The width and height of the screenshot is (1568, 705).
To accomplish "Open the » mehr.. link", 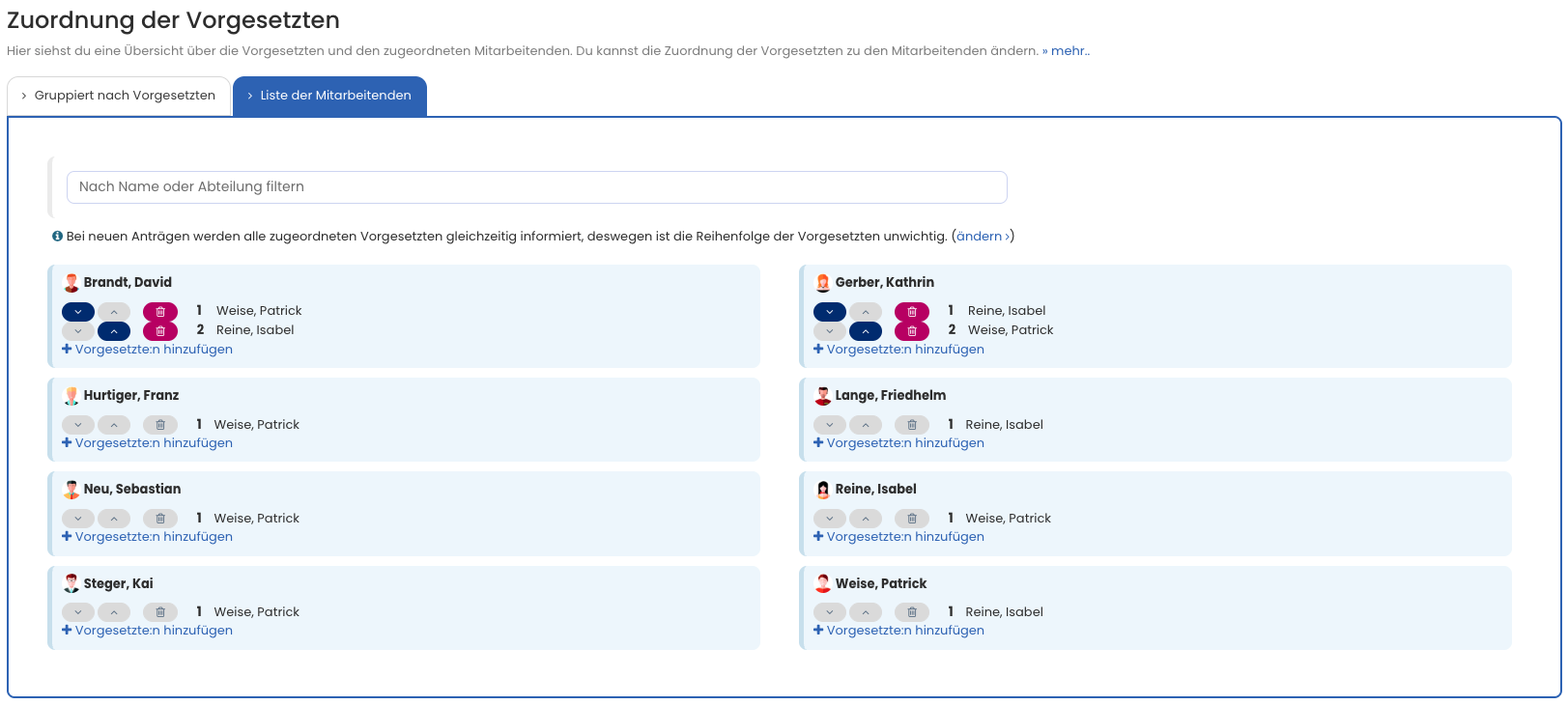I will [1066, 51].
